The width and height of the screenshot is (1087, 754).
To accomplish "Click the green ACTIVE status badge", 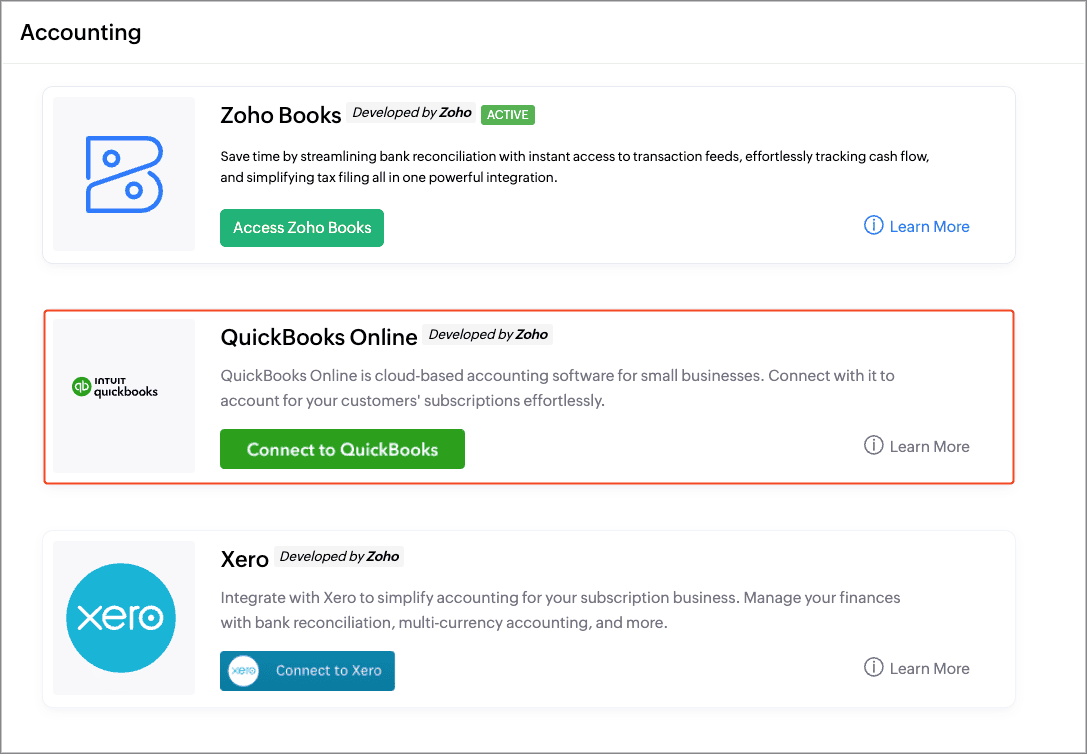I will (507, 114).
